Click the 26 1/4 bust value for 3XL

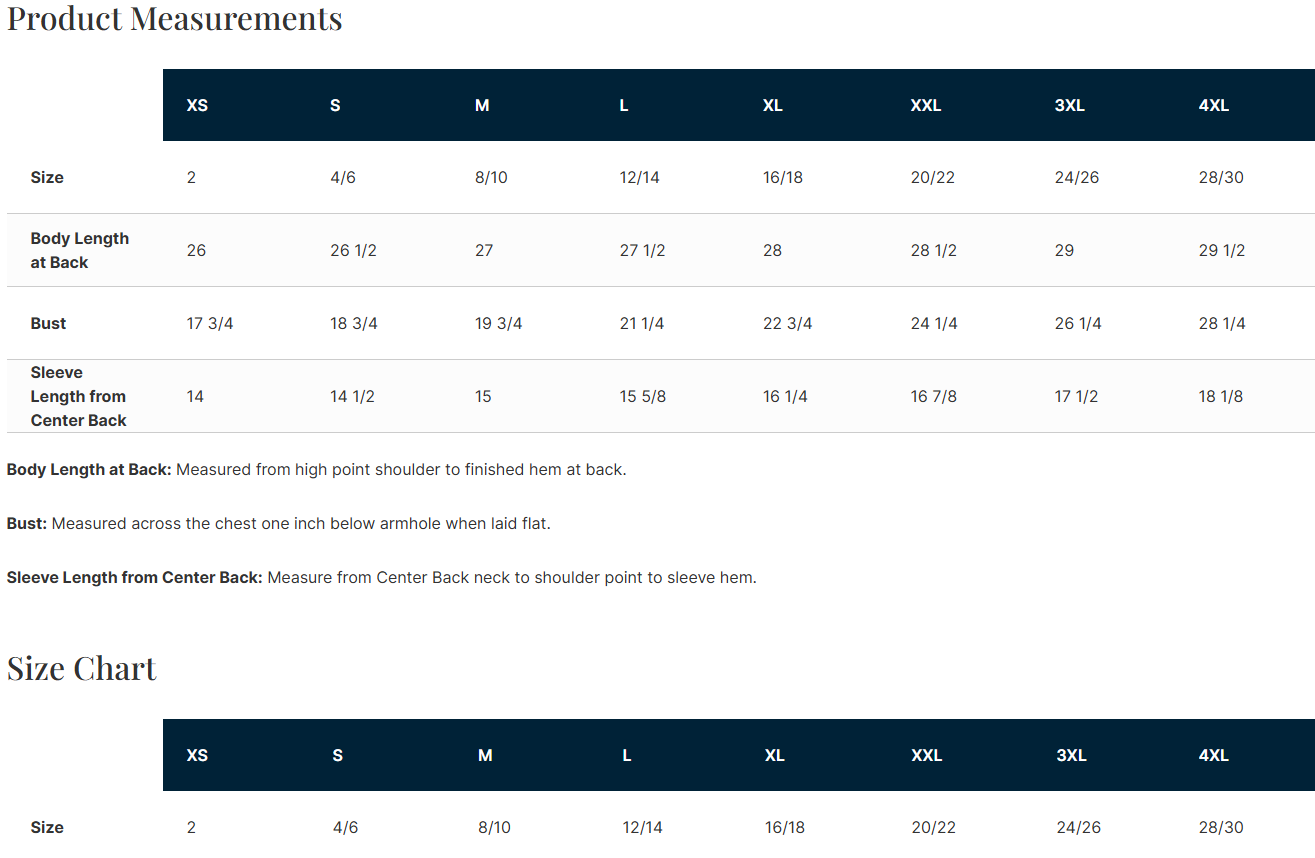(1078, 323)
